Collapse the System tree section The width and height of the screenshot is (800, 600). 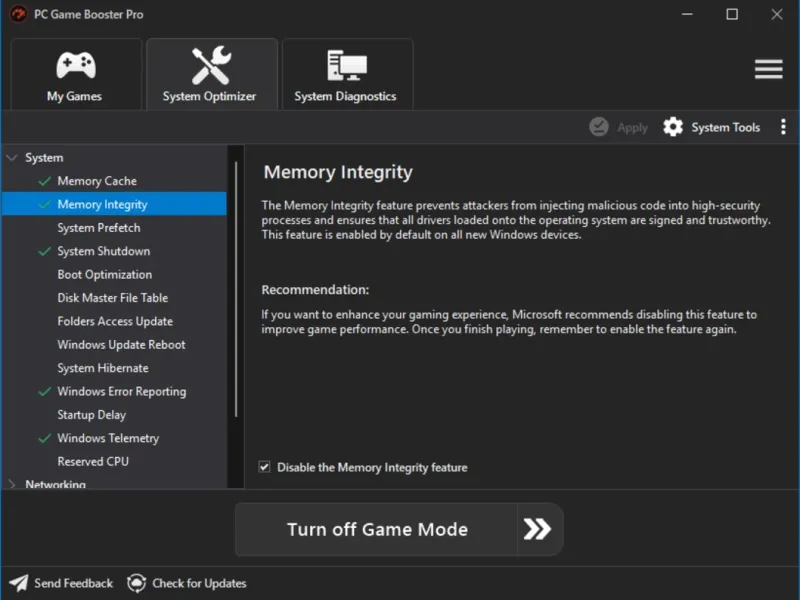12,158
